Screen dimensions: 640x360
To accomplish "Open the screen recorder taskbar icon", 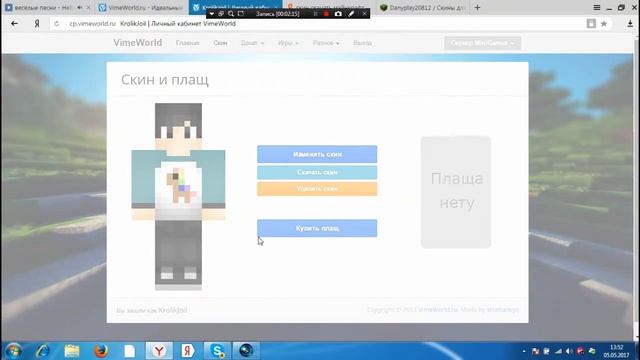I will [246, 351].
